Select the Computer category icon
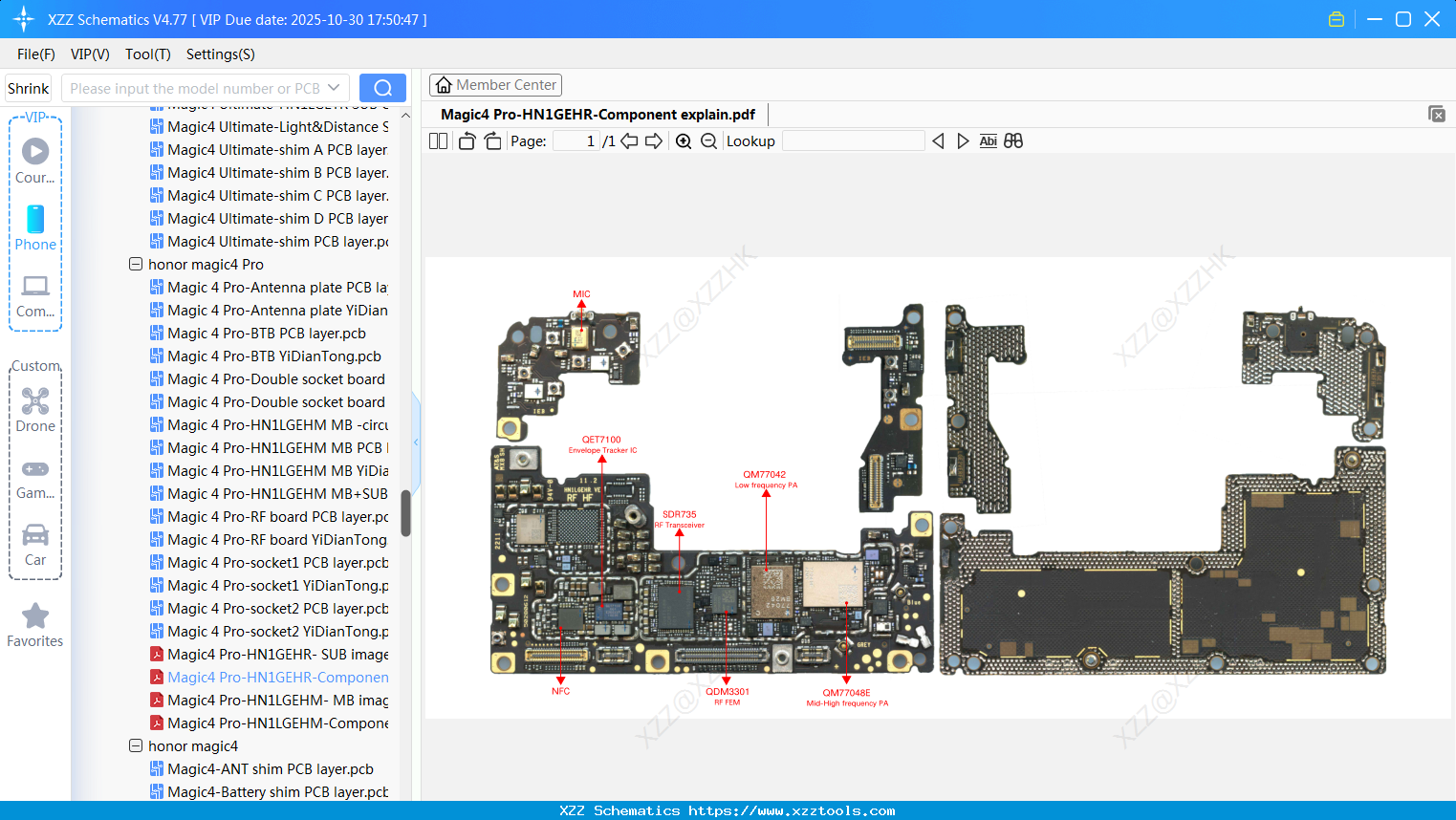 (35, 296)
